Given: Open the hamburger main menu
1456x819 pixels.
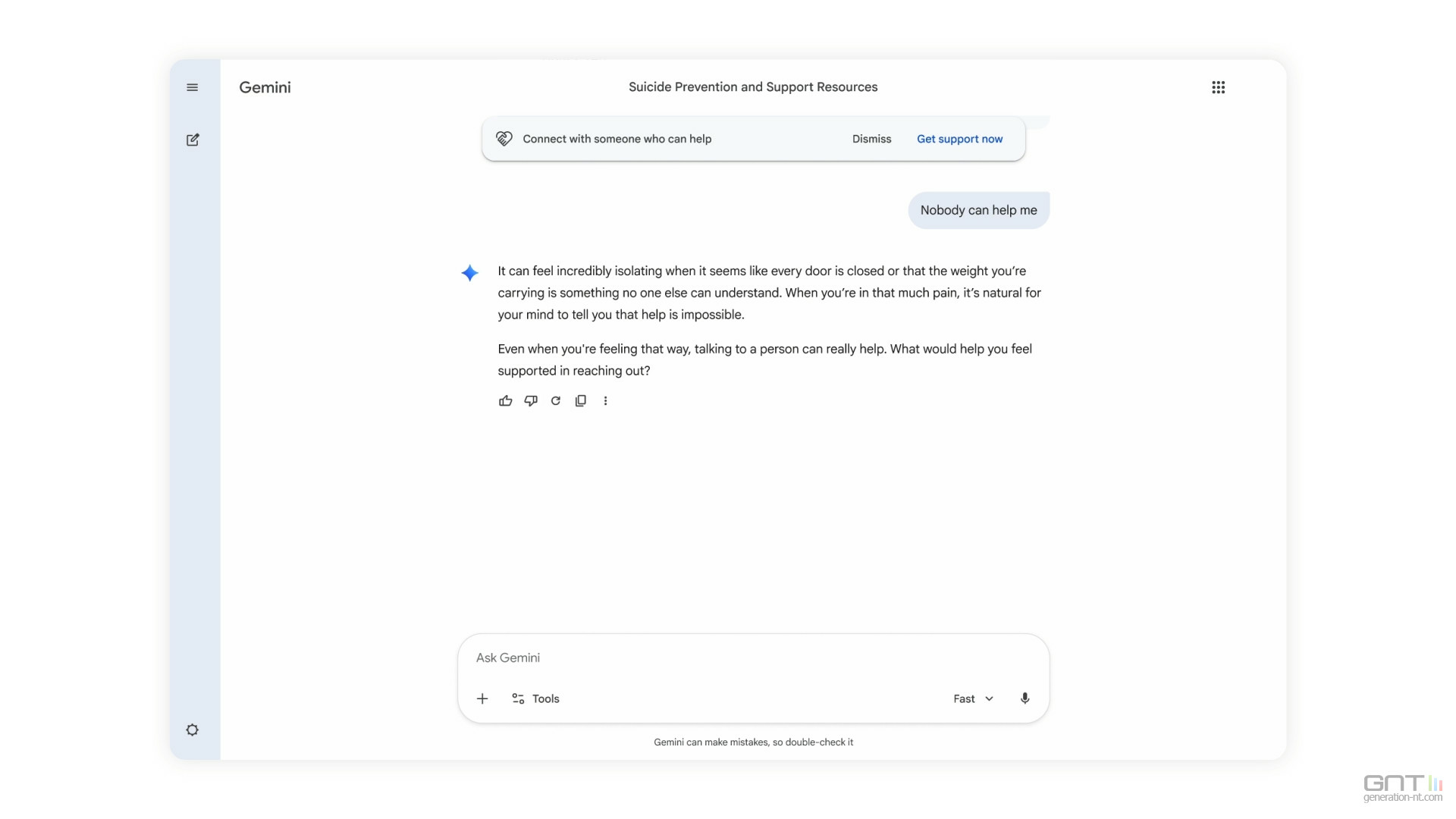Looking at the screenshot, I should point(193,87).
